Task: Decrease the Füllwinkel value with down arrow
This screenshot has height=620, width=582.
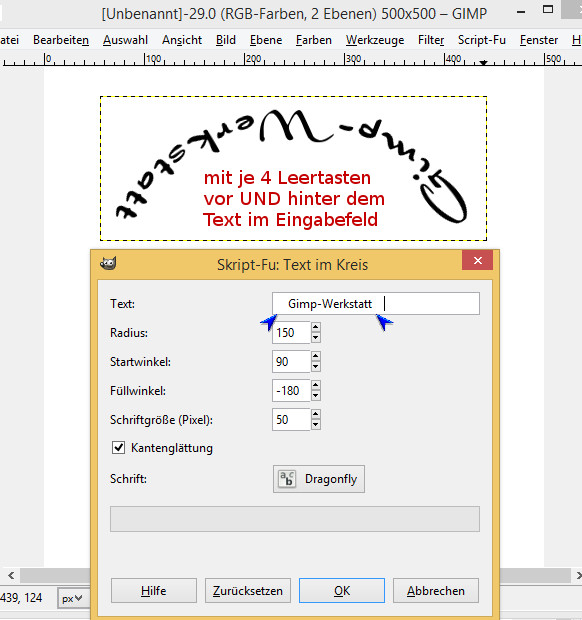Action: click(x=316, y=396)
